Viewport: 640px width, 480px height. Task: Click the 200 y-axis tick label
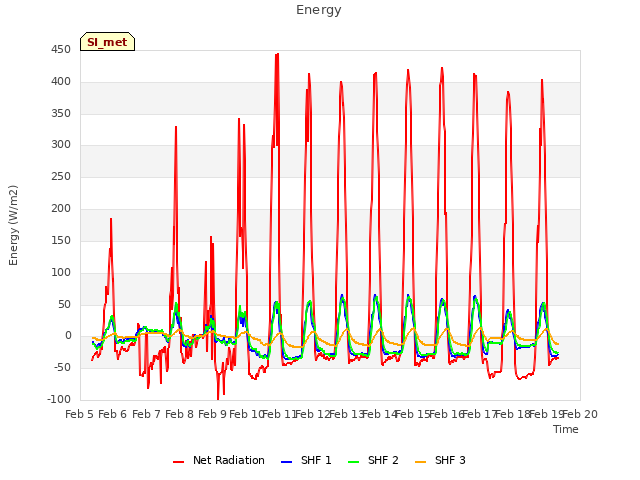(x=61, y=209)
